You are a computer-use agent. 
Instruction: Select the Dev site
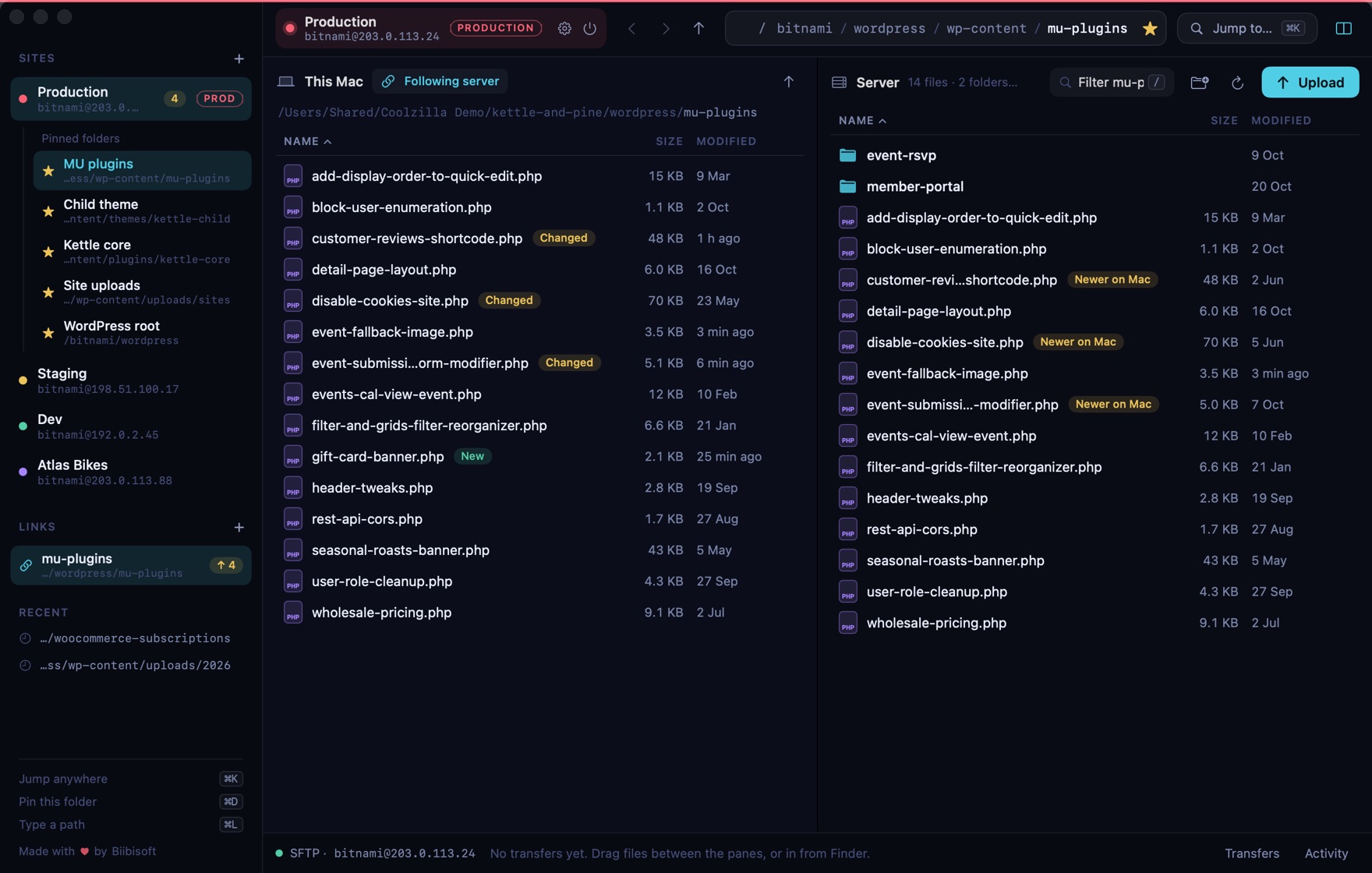pyautogui.click(x=131, y=426)
